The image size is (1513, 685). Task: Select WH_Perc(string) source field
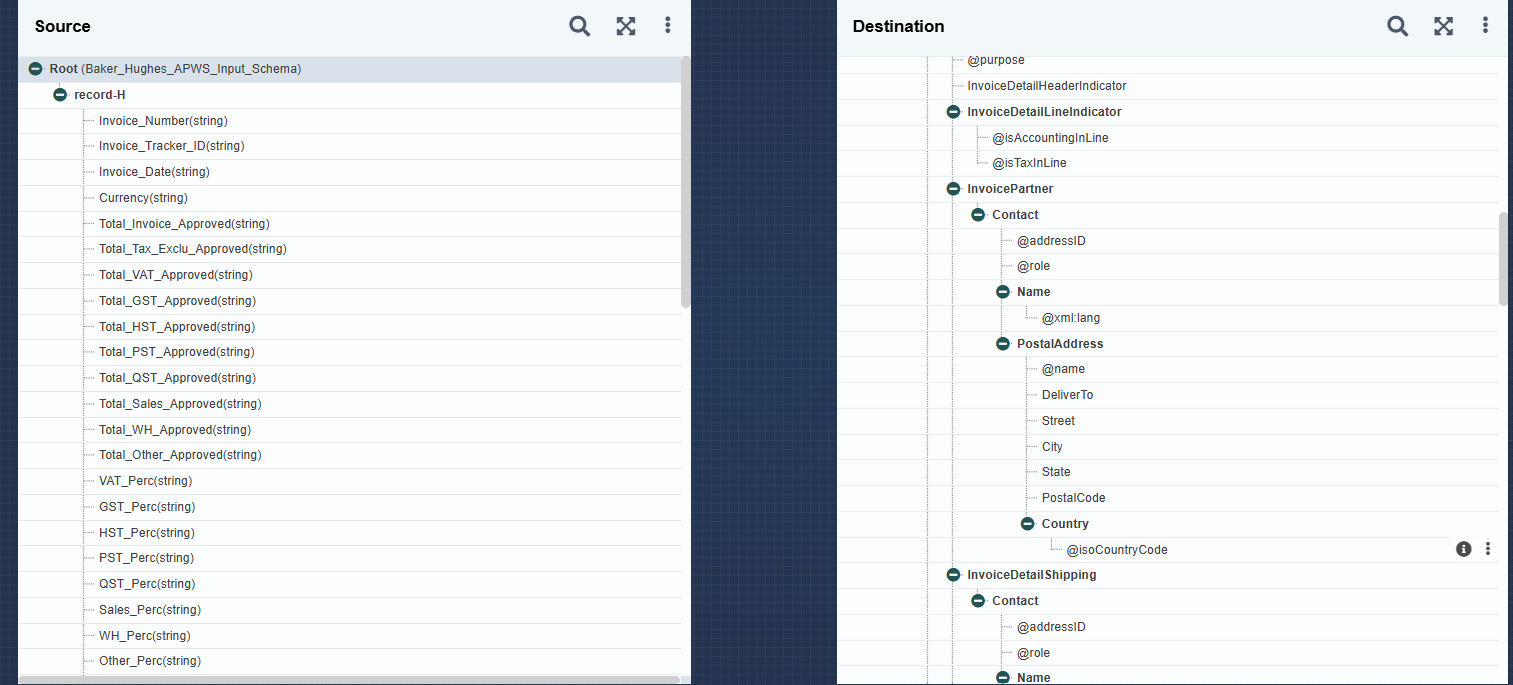[x=145, y=636]
